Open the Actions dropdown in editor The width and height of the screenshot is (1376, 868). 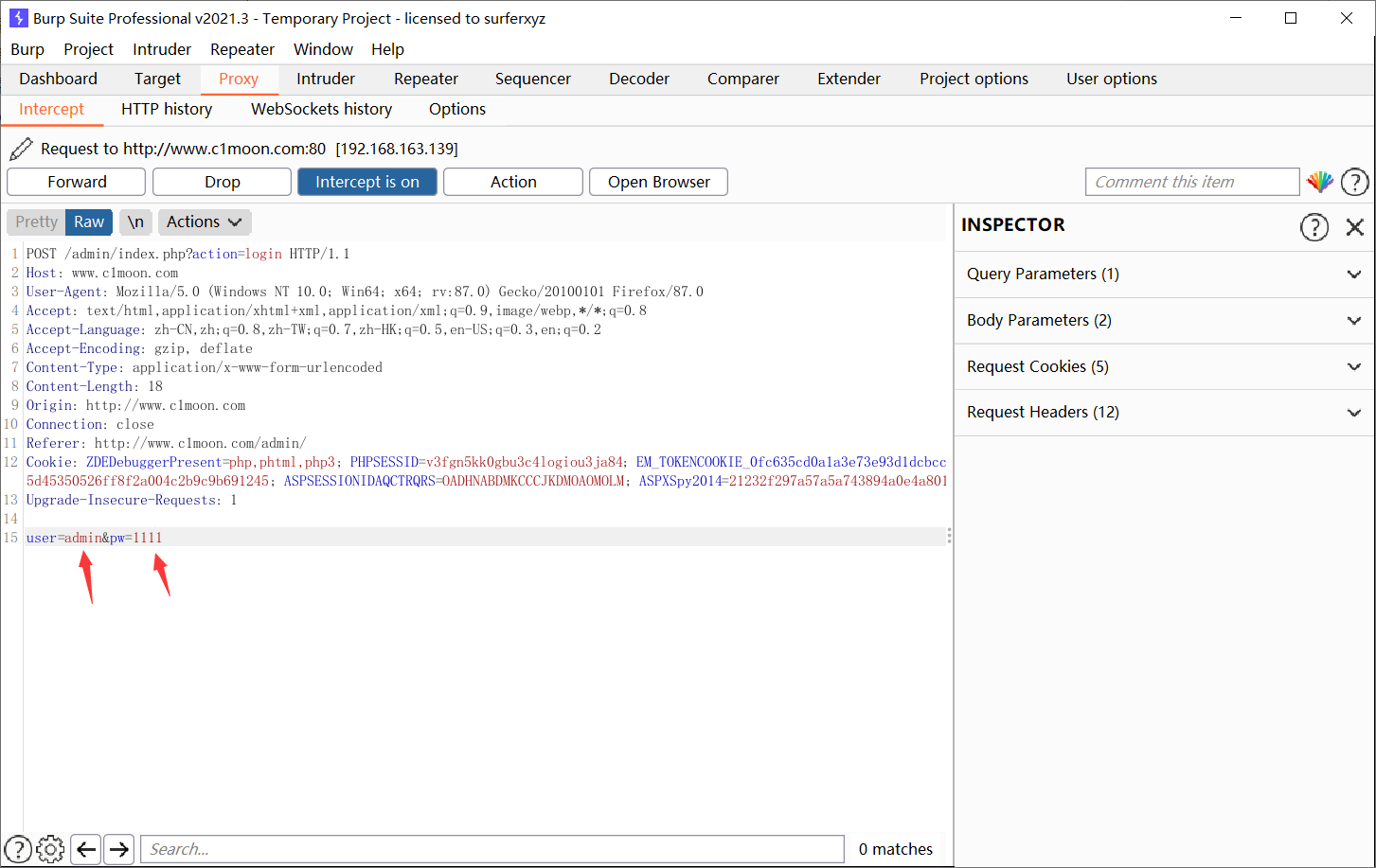[x=205, y=221]
